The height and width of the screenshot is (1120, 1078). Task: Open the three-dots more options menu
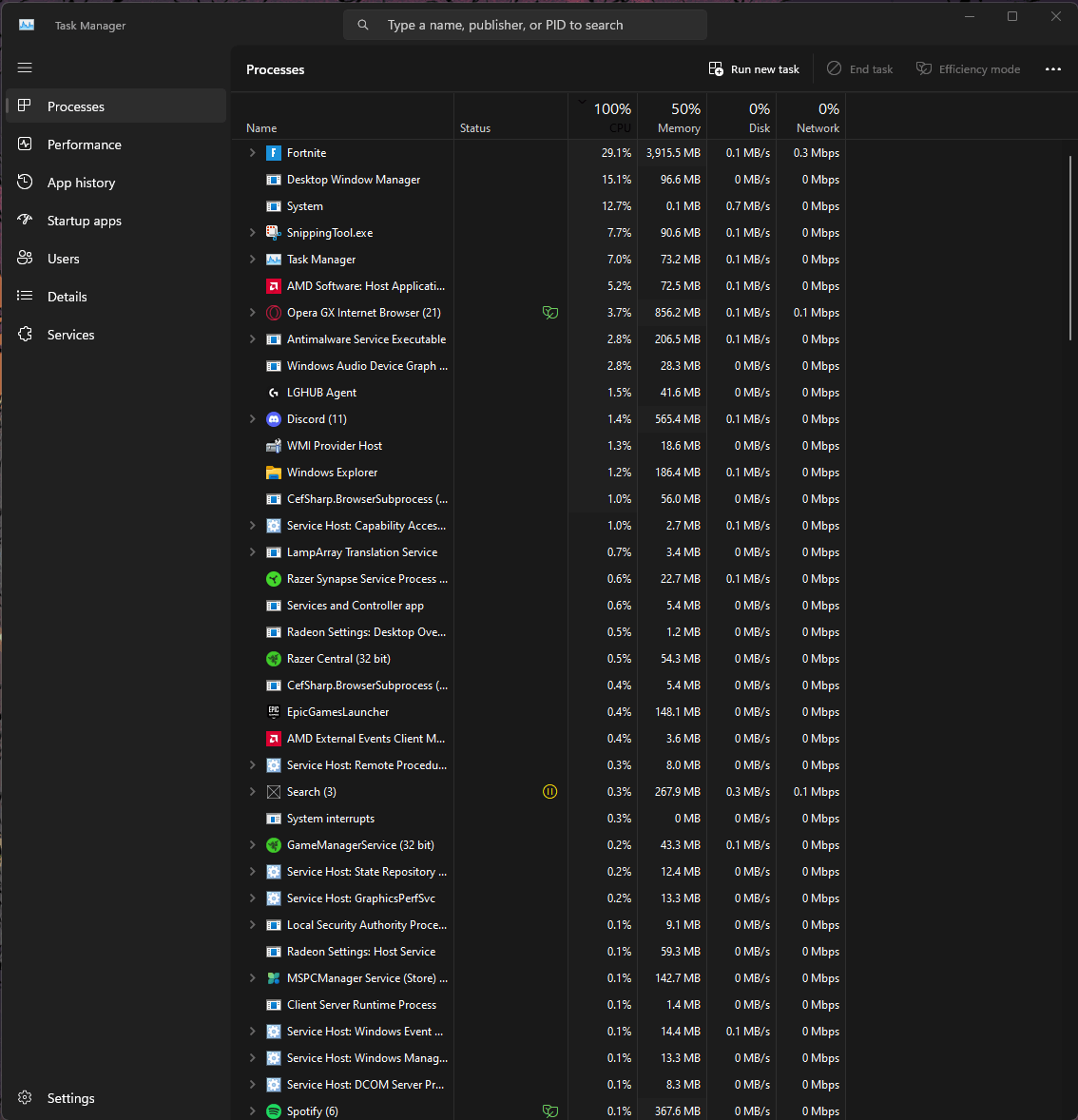pos(1053,69)
